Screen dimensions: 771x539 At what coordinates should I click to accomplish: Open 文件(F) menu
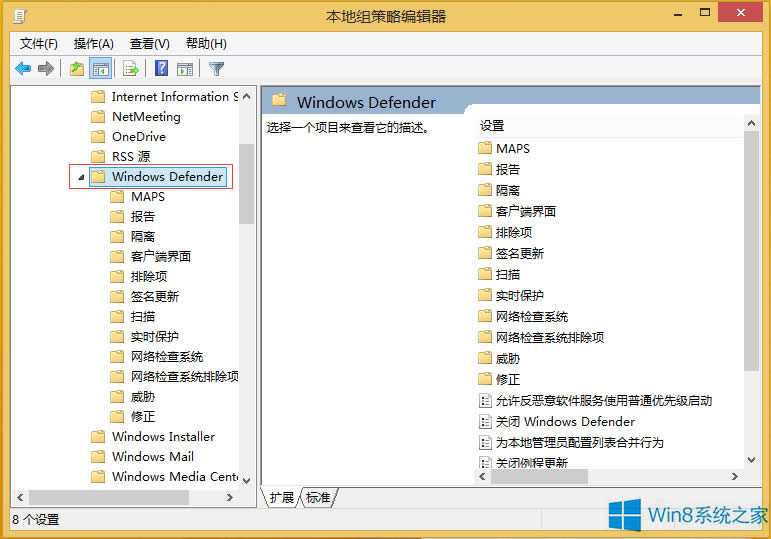(x=38, y=44)
